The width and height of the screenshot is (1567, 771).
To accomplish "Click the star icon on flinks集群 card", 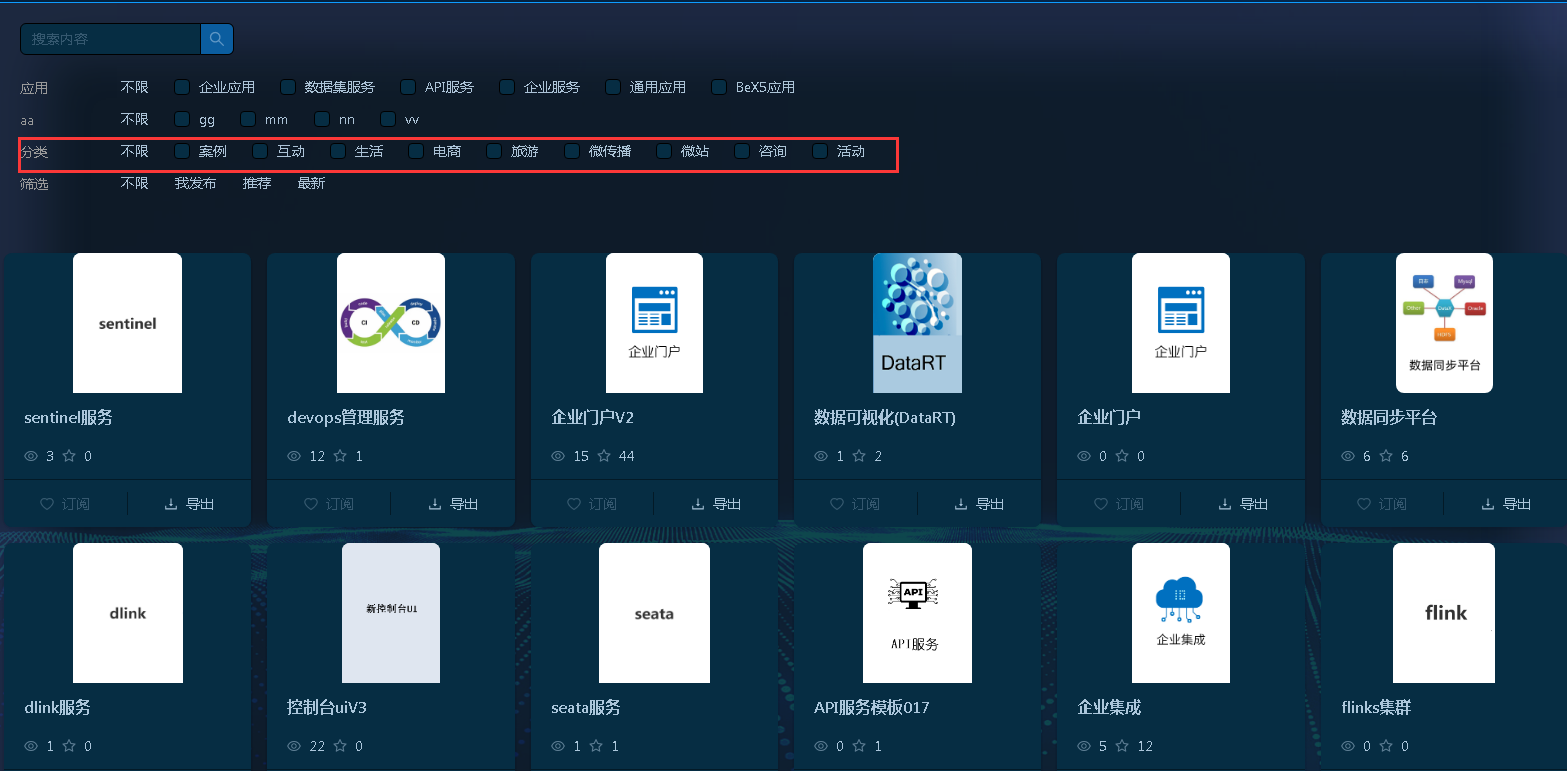I will tap(1386, 746).
